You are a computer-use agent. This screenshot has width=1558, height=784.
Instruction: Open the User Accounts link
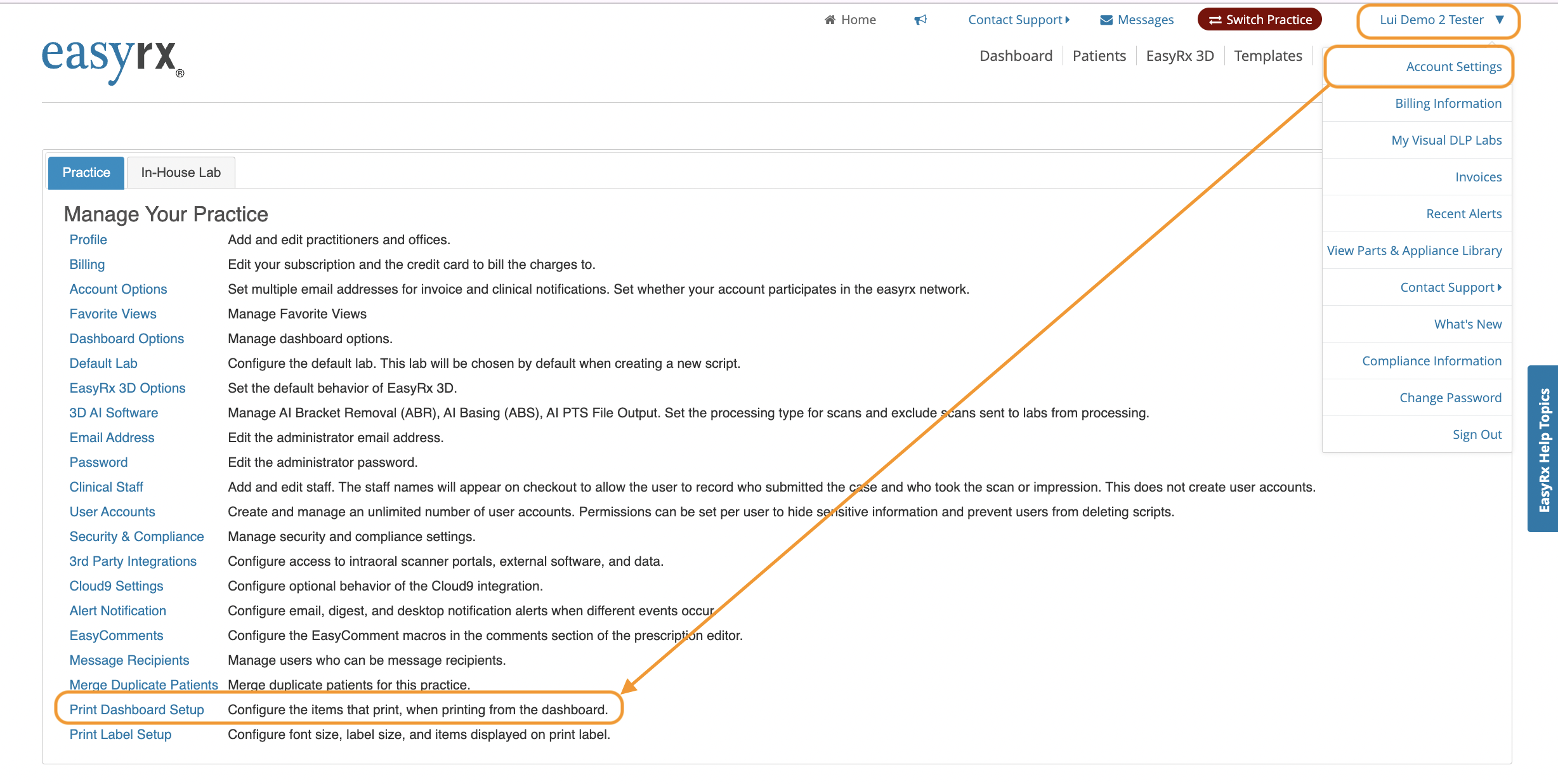pyautogui.click(x=112, y=512)
